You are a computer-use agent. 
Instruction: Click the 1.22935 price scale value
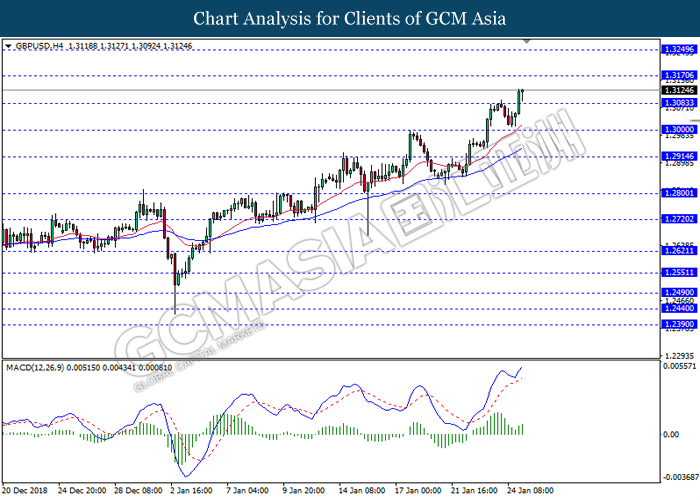679,356
